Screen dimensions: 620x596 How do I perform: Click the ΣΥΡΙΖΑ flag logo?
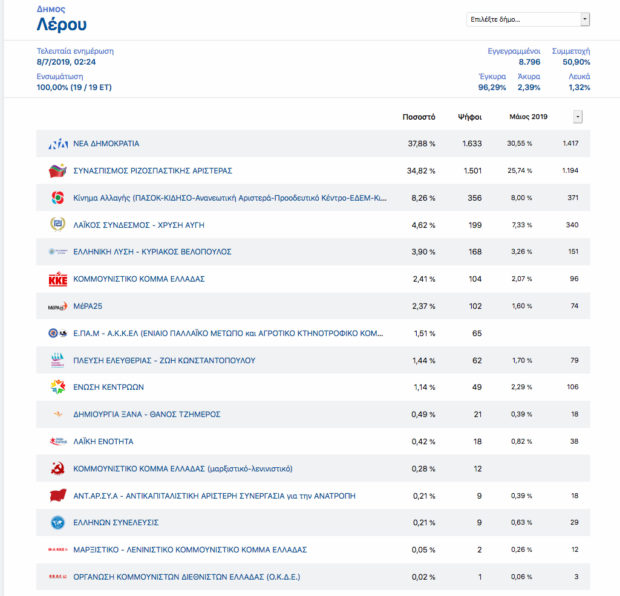58,170
